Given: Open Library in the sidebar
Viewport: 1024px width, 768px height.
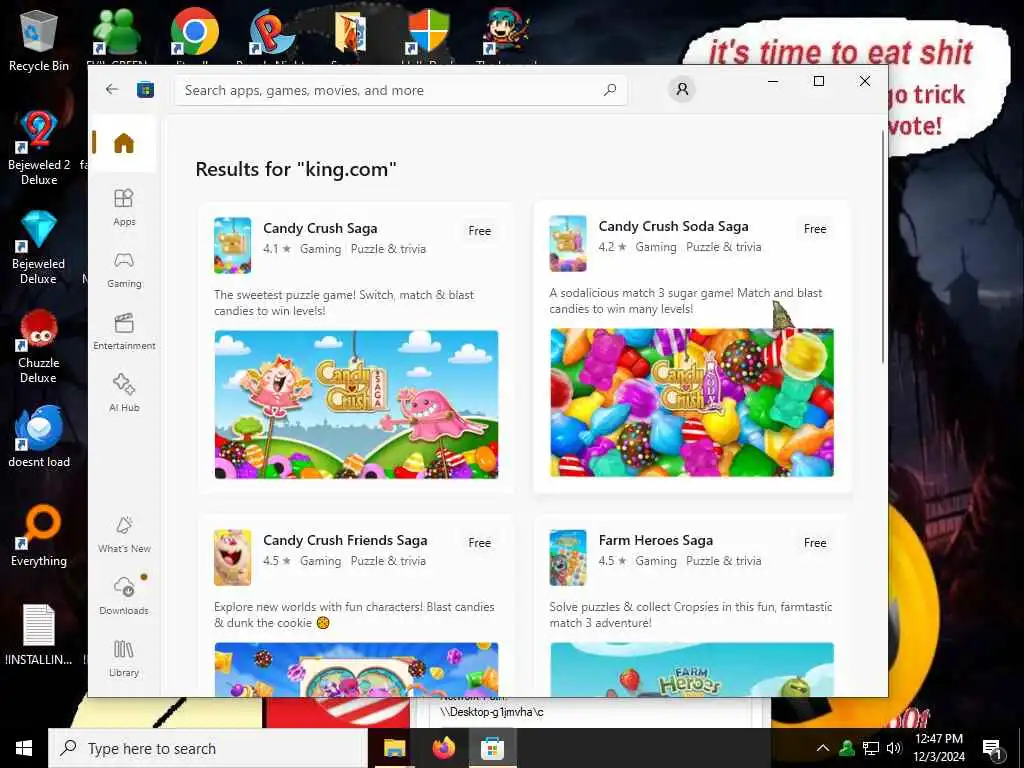Looking at the screenshot, I should pyautogui.click(x=124, y=658).
